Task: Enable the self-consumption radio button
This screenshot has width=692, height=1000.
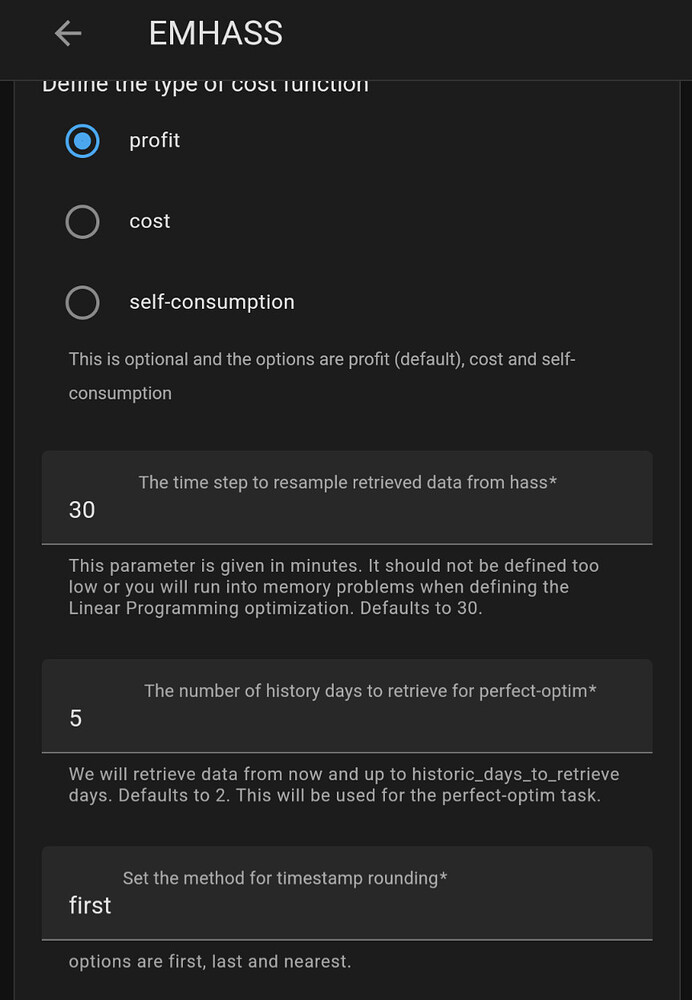Action: click(x=82, y=302)
